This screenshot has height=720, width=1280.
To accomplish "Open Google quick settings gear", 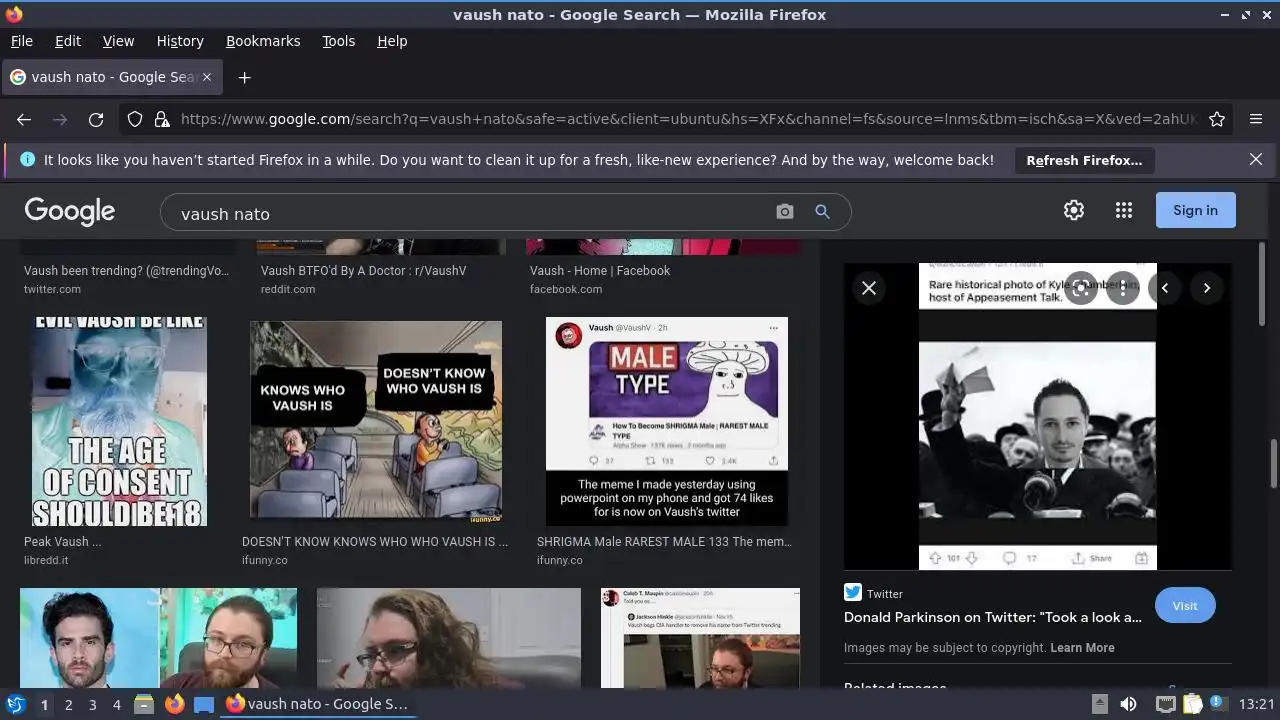I will tap(1074, 210).
